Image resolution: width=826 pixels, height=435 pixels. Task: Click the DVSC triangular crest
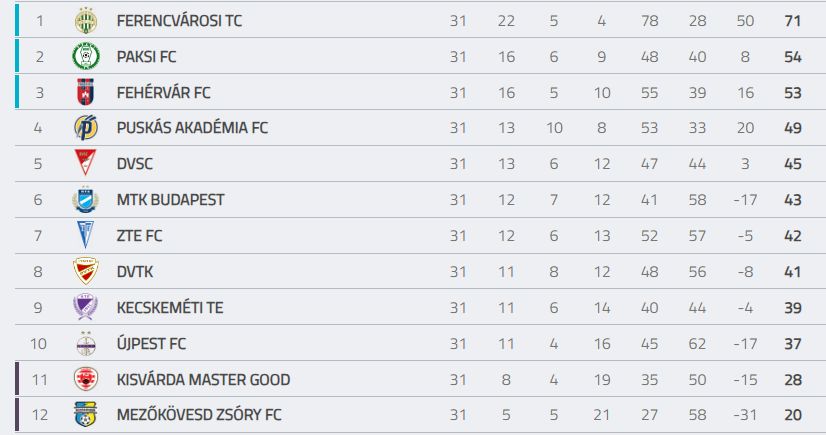(85, 162)
